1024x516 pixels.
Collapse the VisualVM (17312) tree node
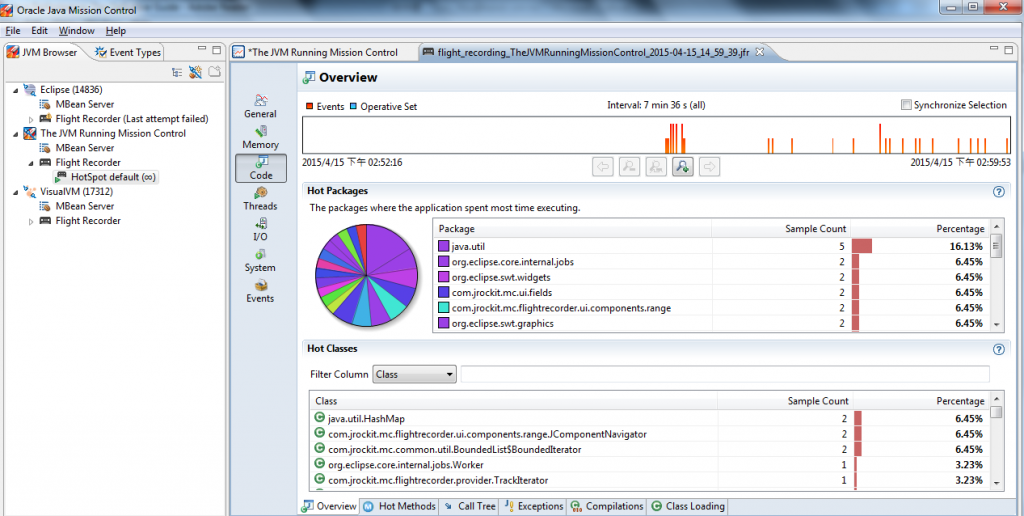click(x=16, y=192)
